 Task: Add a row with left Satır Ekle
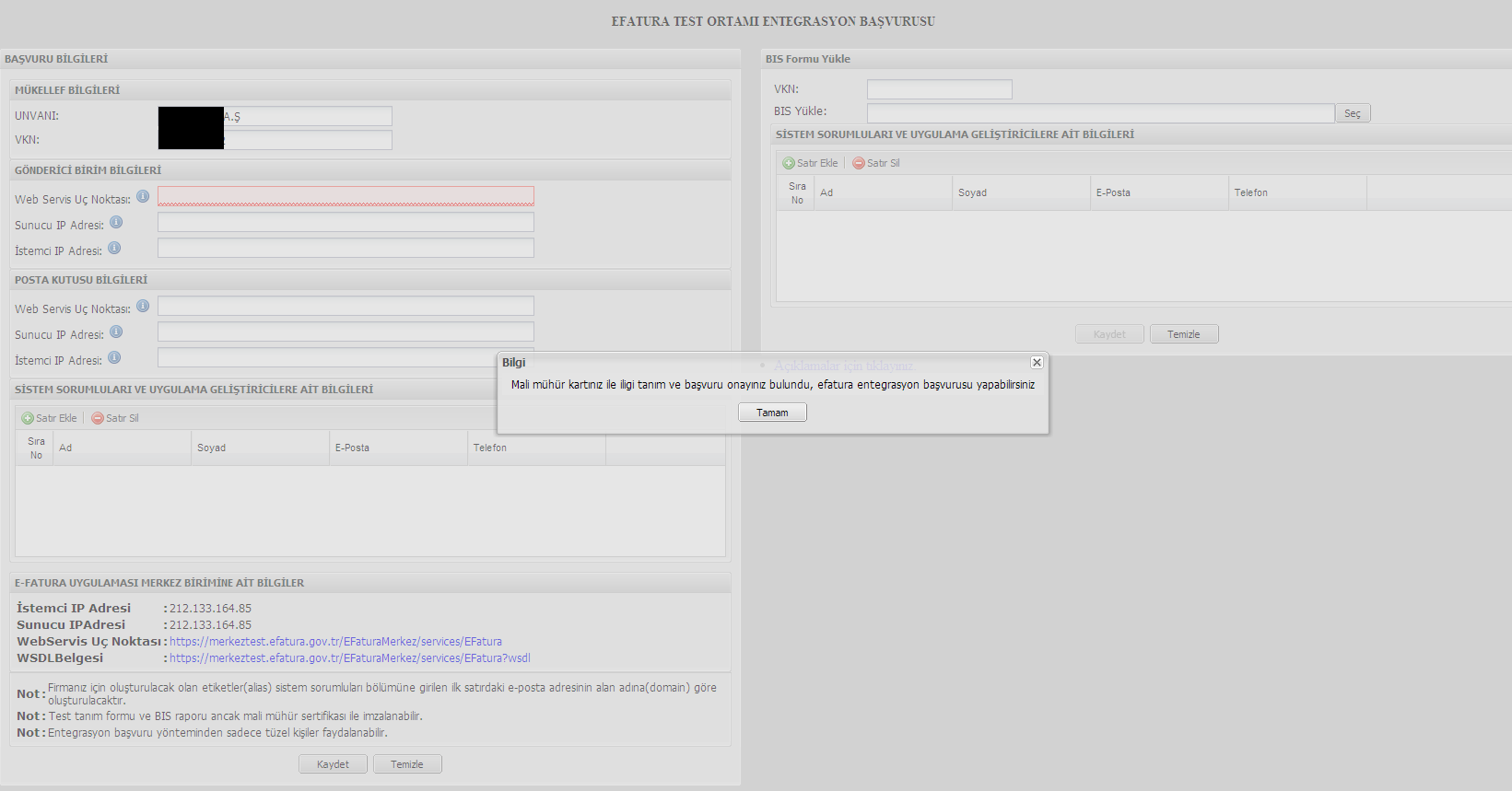(50, 418)
